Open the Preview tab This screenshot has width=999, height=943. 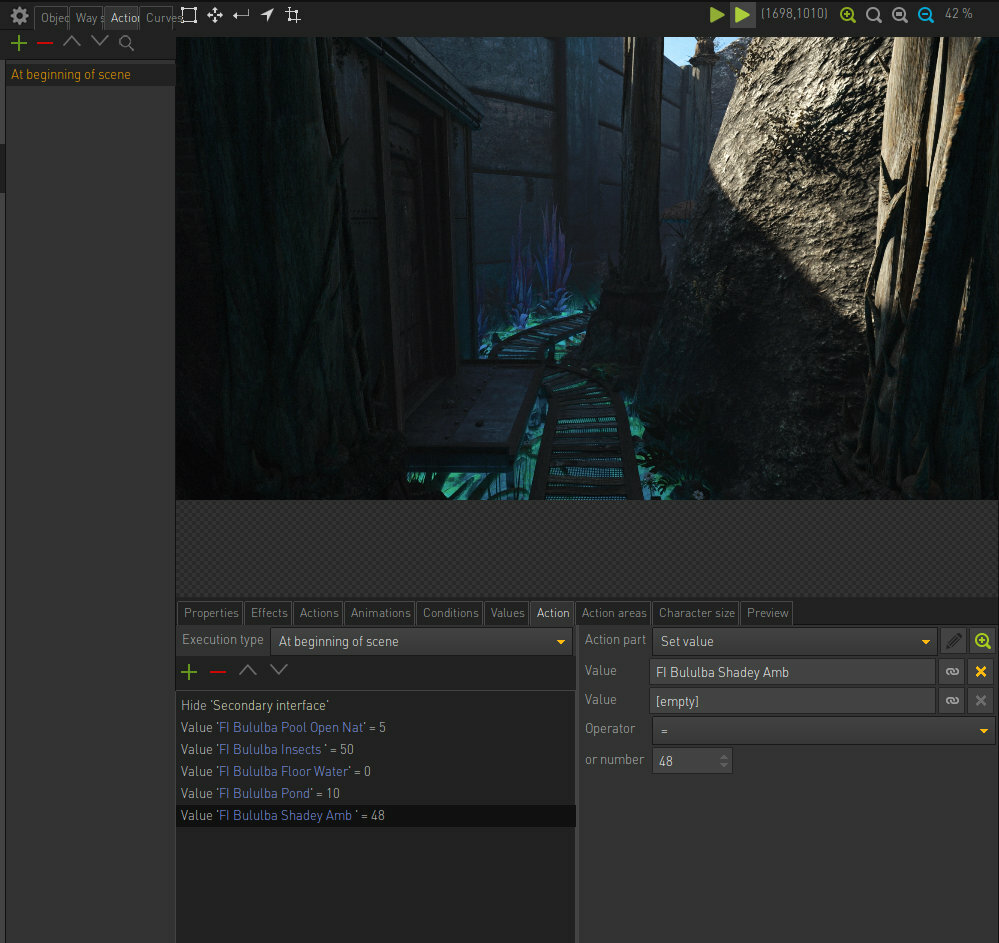click(x=767, y=613)
